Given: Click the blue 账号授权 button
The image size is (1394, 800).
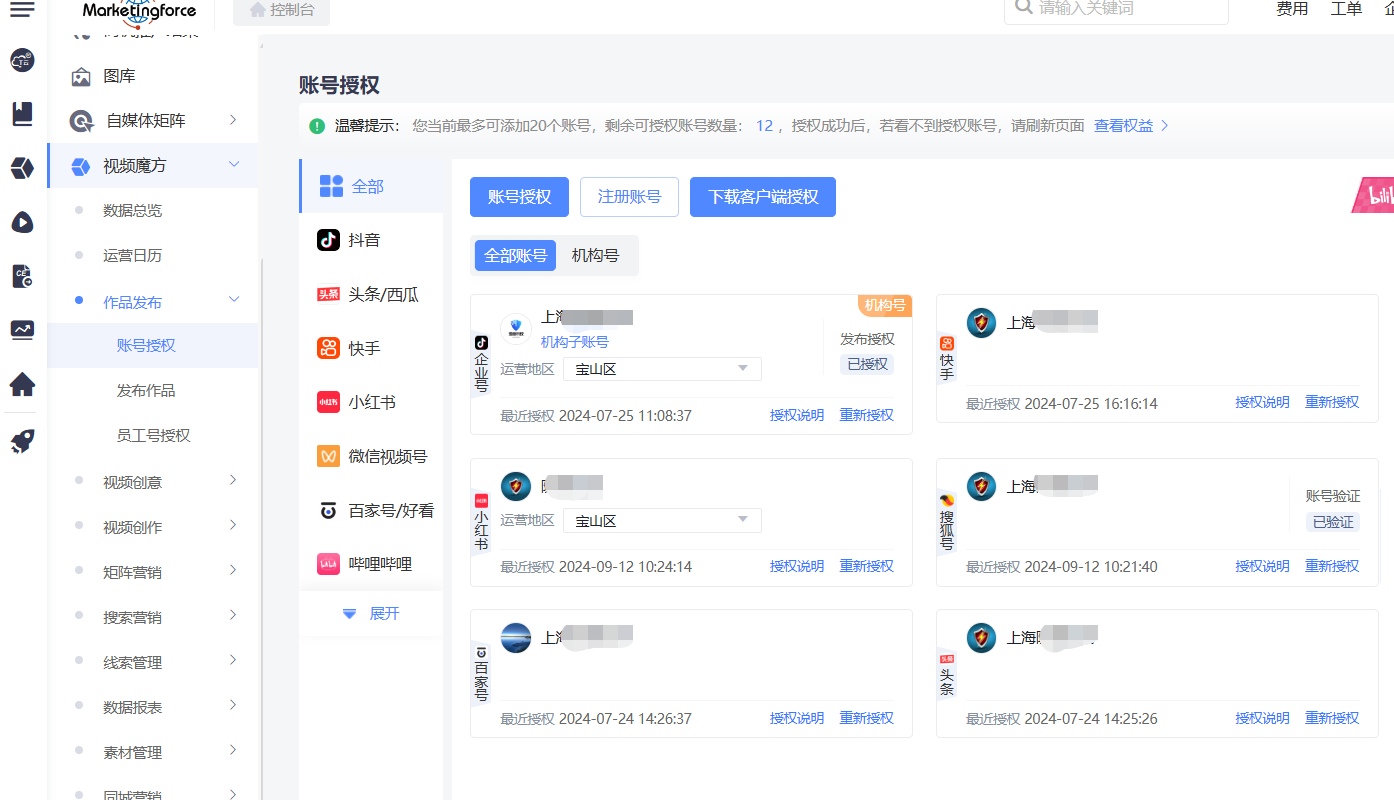Looking at the screenshot, I should (519, 197).
